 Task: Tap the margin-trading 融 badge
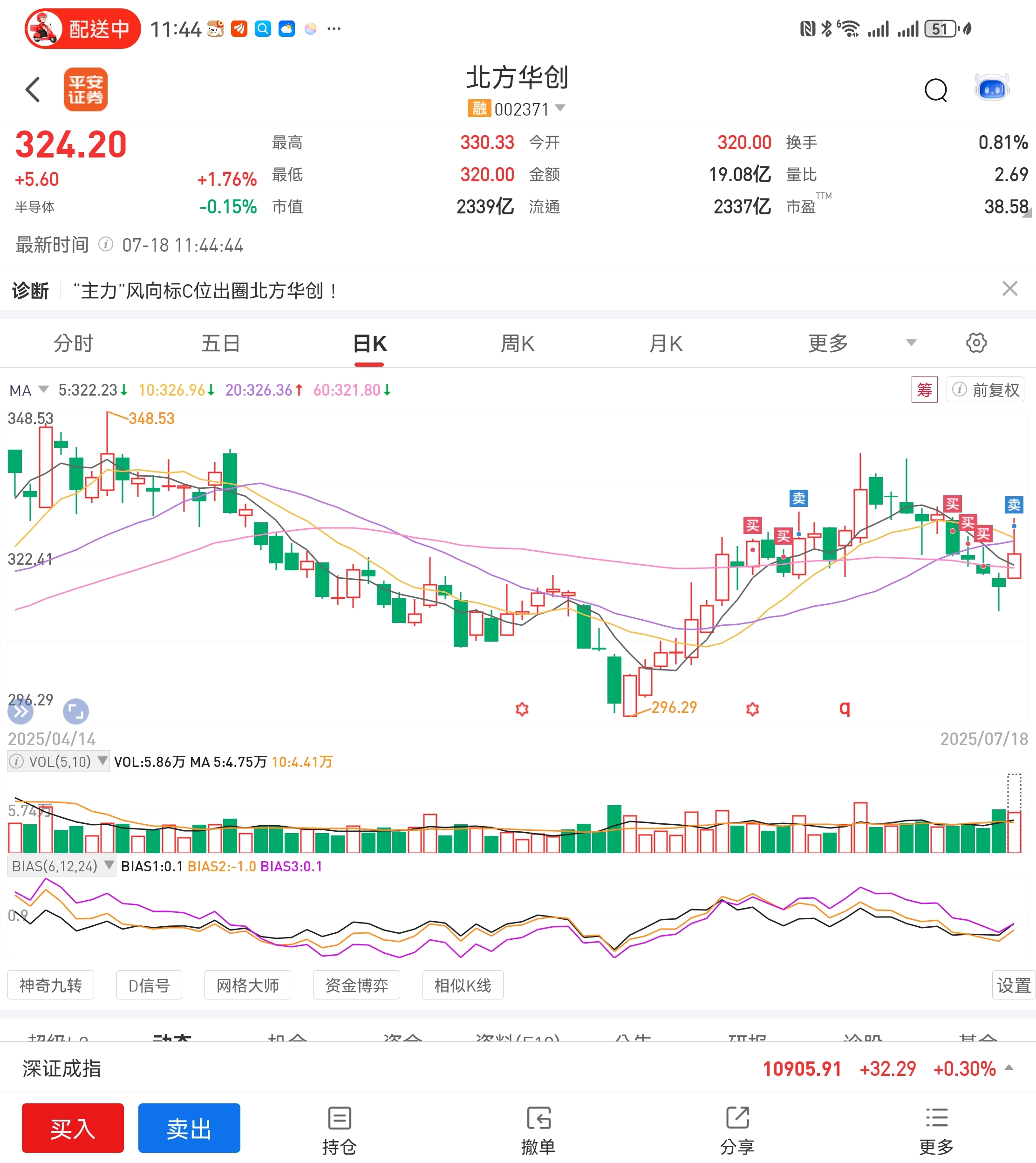(x=479, y=108)
